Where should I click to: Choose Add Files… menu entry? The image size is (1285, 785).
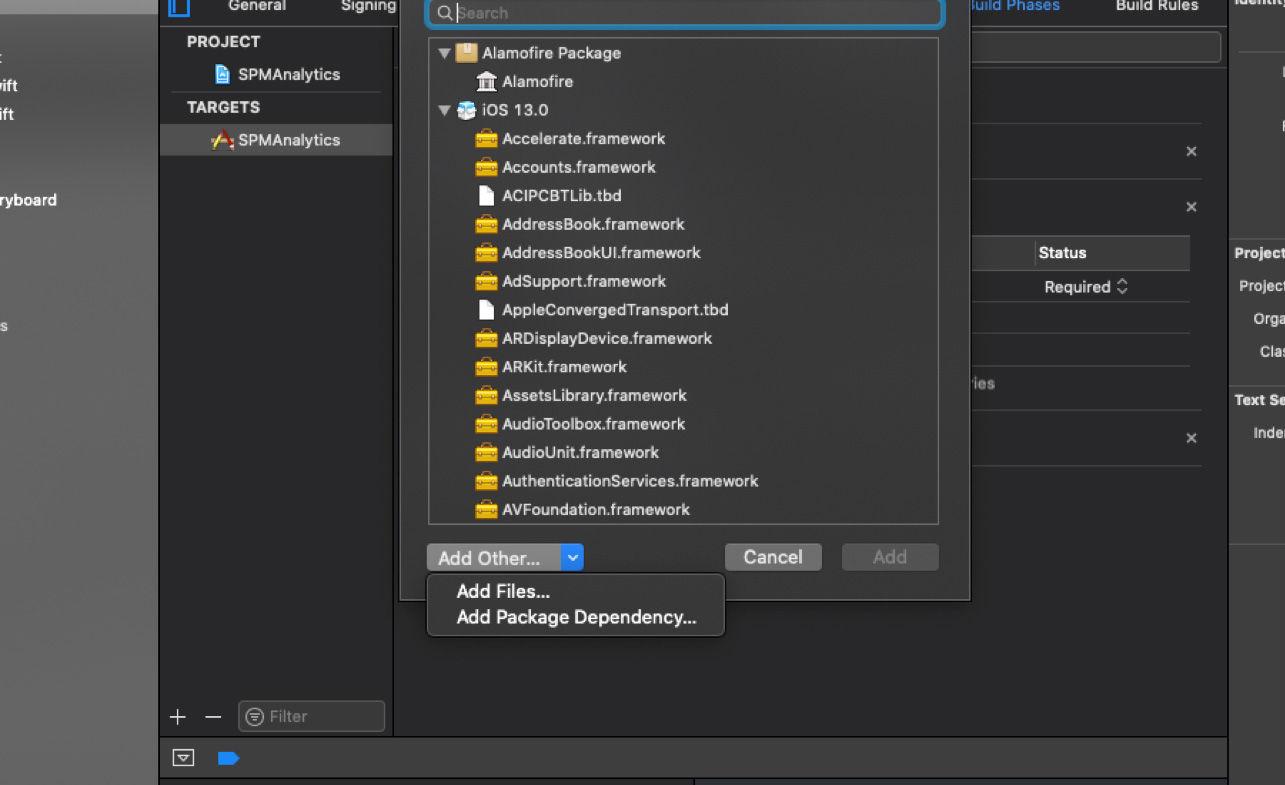click(x=503, y=592)
